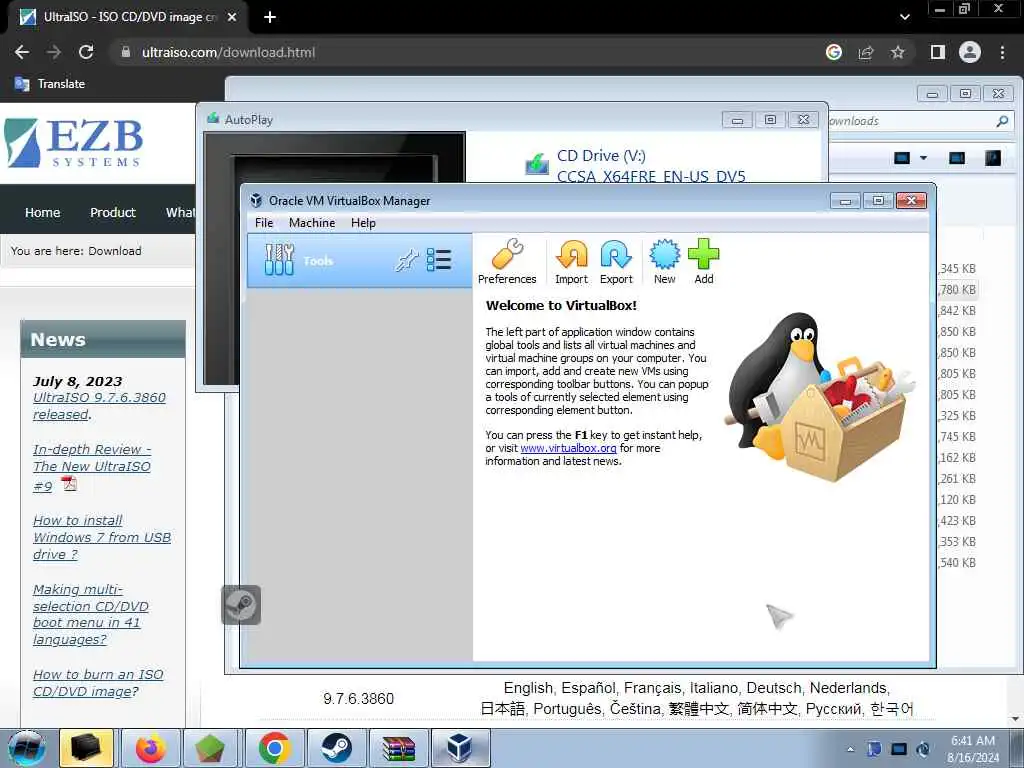1024x768 pixels.
Task: Click the EZB Systems logo
Action: click(x=73, y=142)
